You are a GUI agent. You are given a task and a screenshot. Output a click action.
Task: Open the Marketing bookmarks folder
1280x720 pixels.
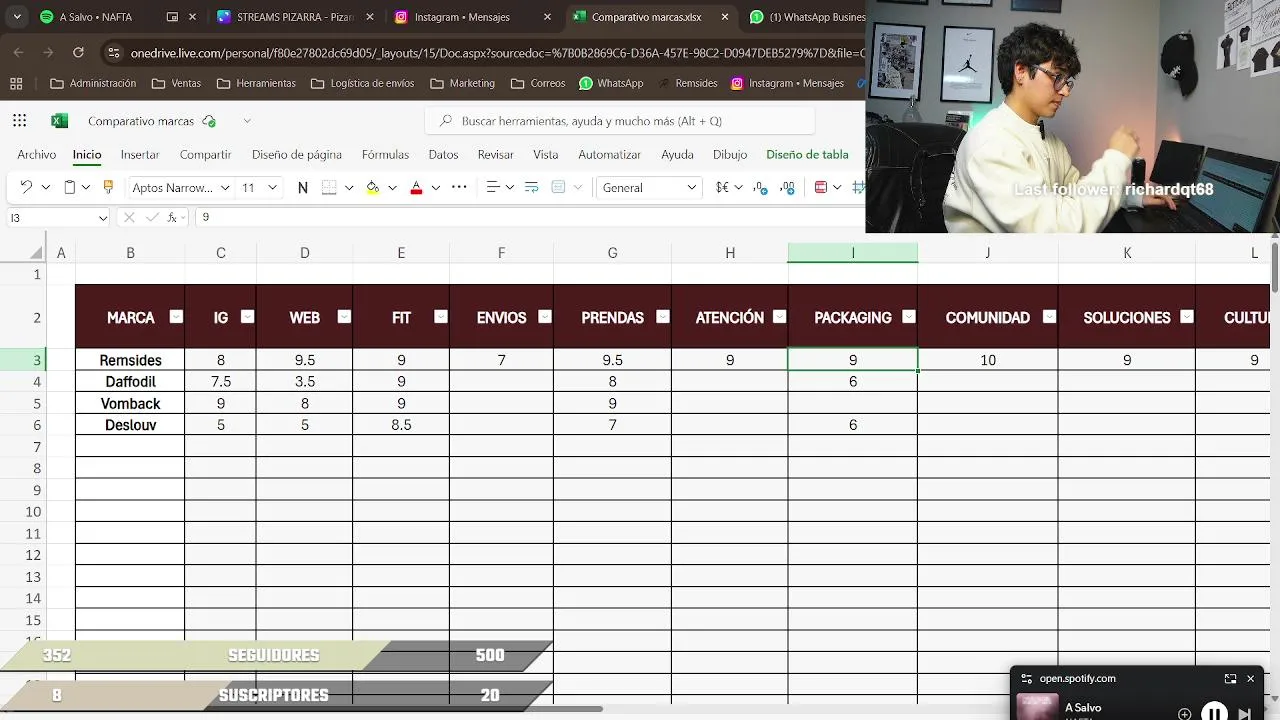[462, 83]
